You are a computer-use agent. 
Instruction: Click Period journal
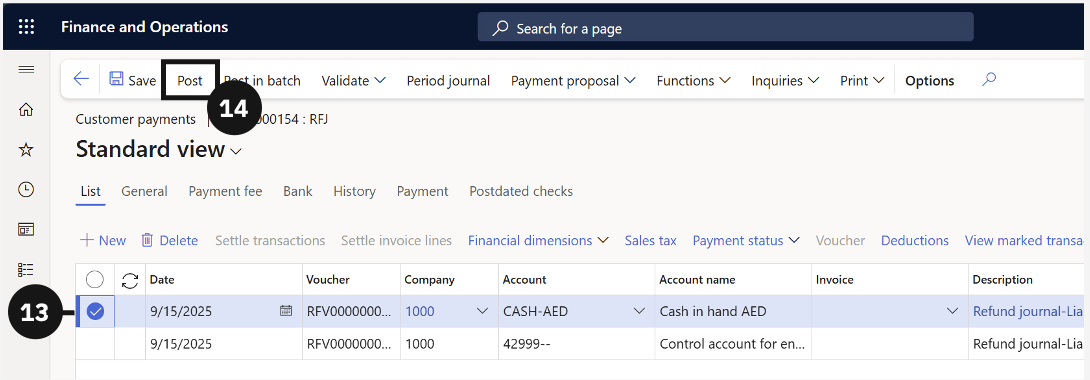pos(448,81)
